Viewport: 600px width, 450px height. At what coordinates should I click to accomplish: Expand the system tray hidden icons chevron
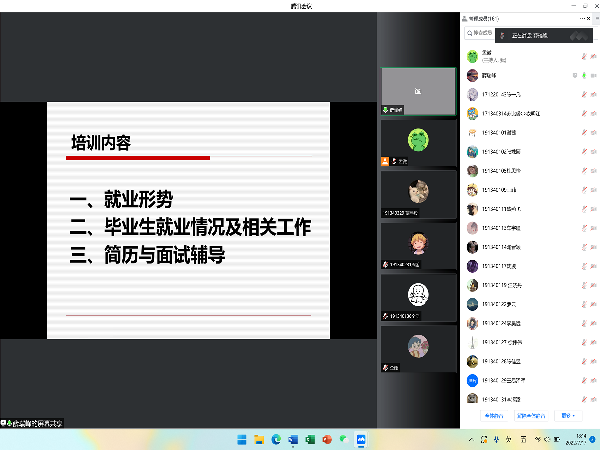pos(468,439)
